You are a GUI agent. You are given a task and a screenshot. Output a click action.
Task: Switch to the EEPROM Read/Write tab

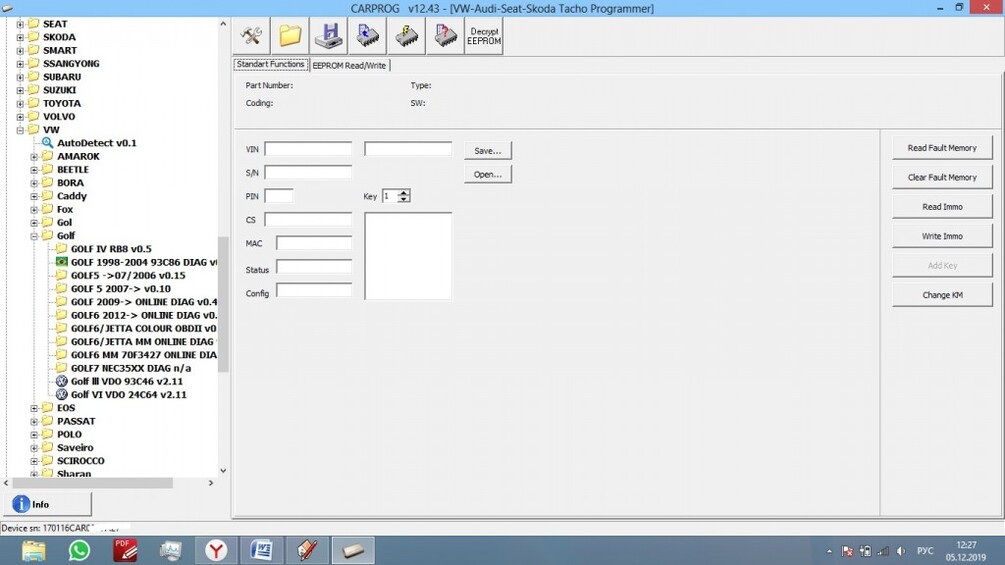349,65
